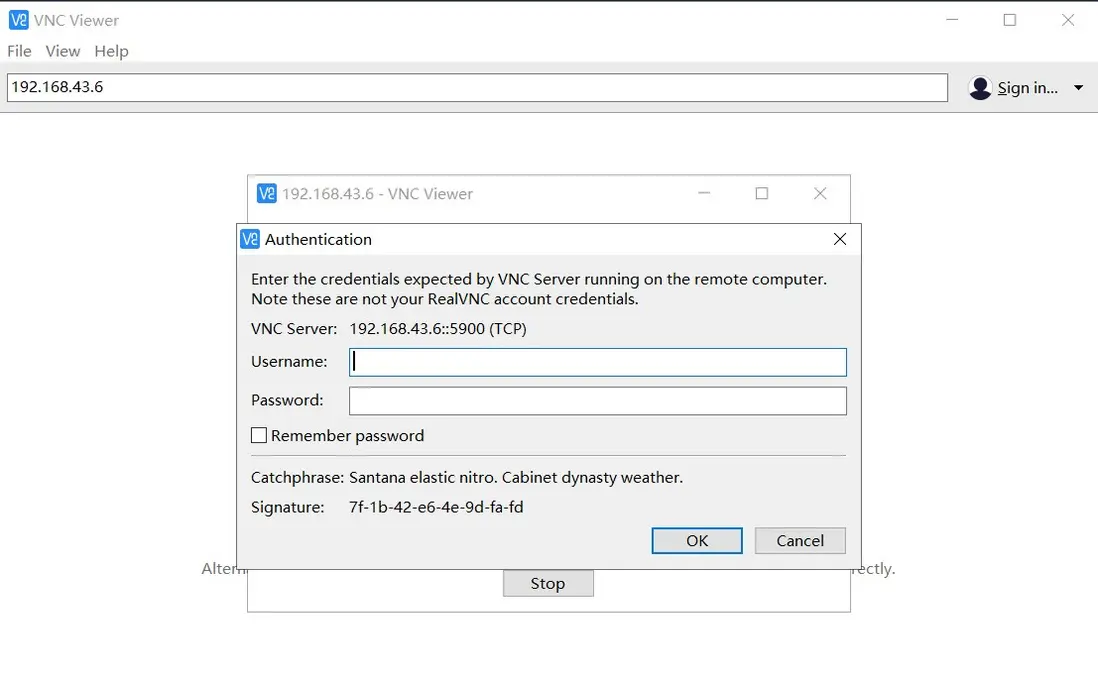
Task: Click the OK button to authenticate
Action: (x=696, y=540)
